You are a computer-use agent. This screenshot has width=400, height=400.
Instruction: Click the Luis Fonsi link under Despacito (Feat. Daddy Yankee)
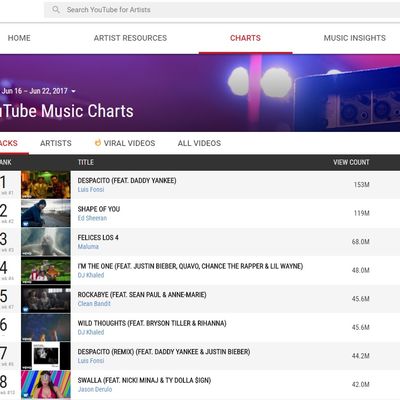[91, 189]
